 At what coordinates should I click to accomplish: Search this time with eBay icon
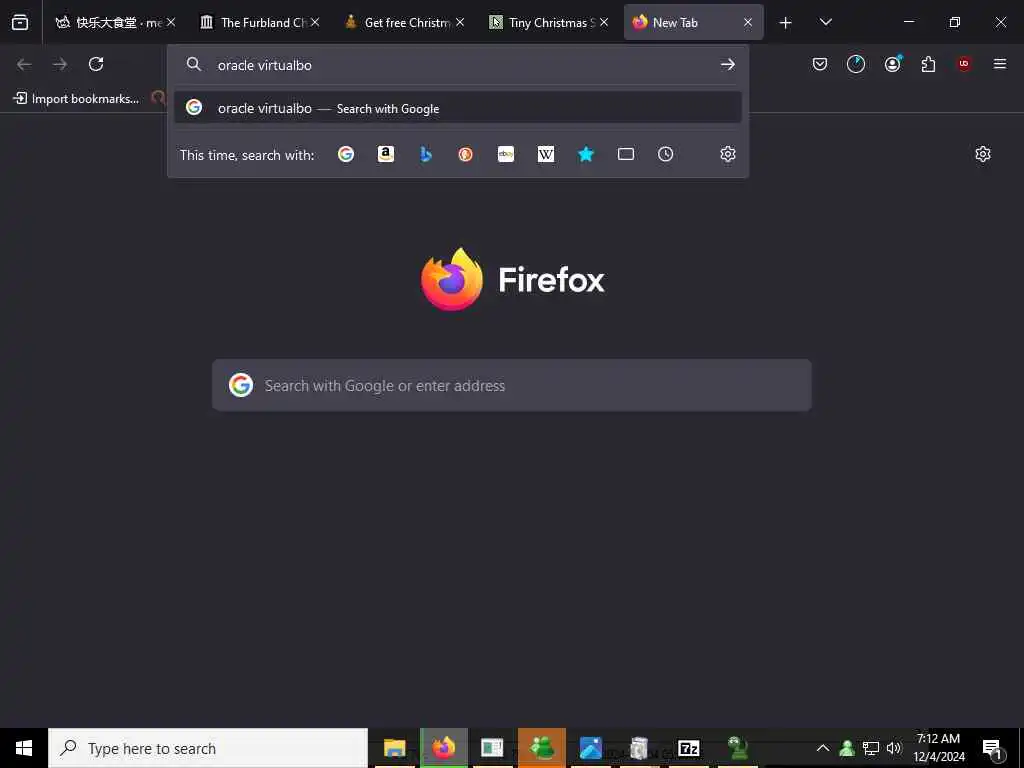[505, 154]
